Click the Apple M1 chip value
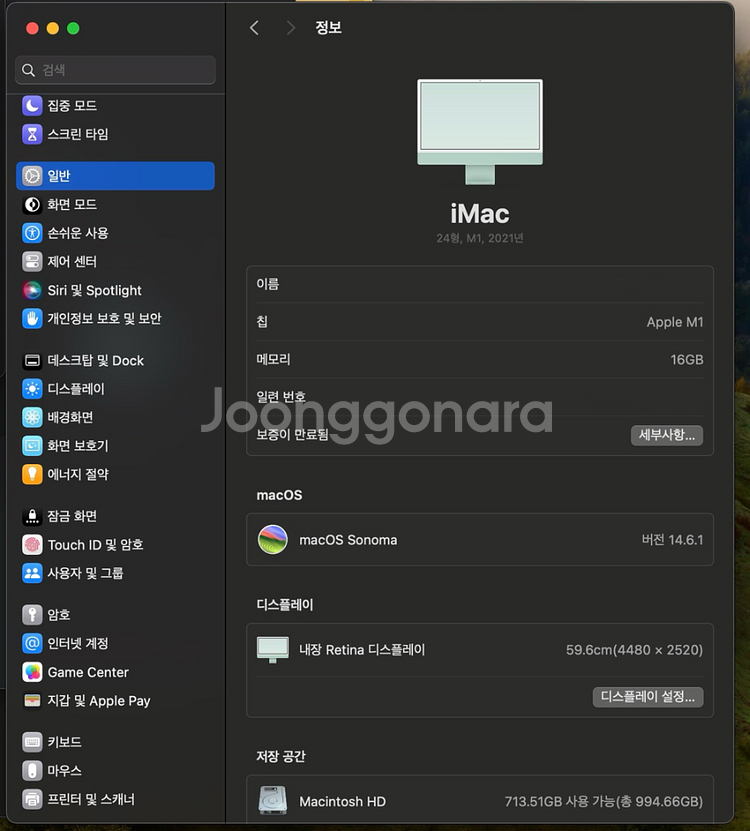750x831 pixels. pos(675,322)
